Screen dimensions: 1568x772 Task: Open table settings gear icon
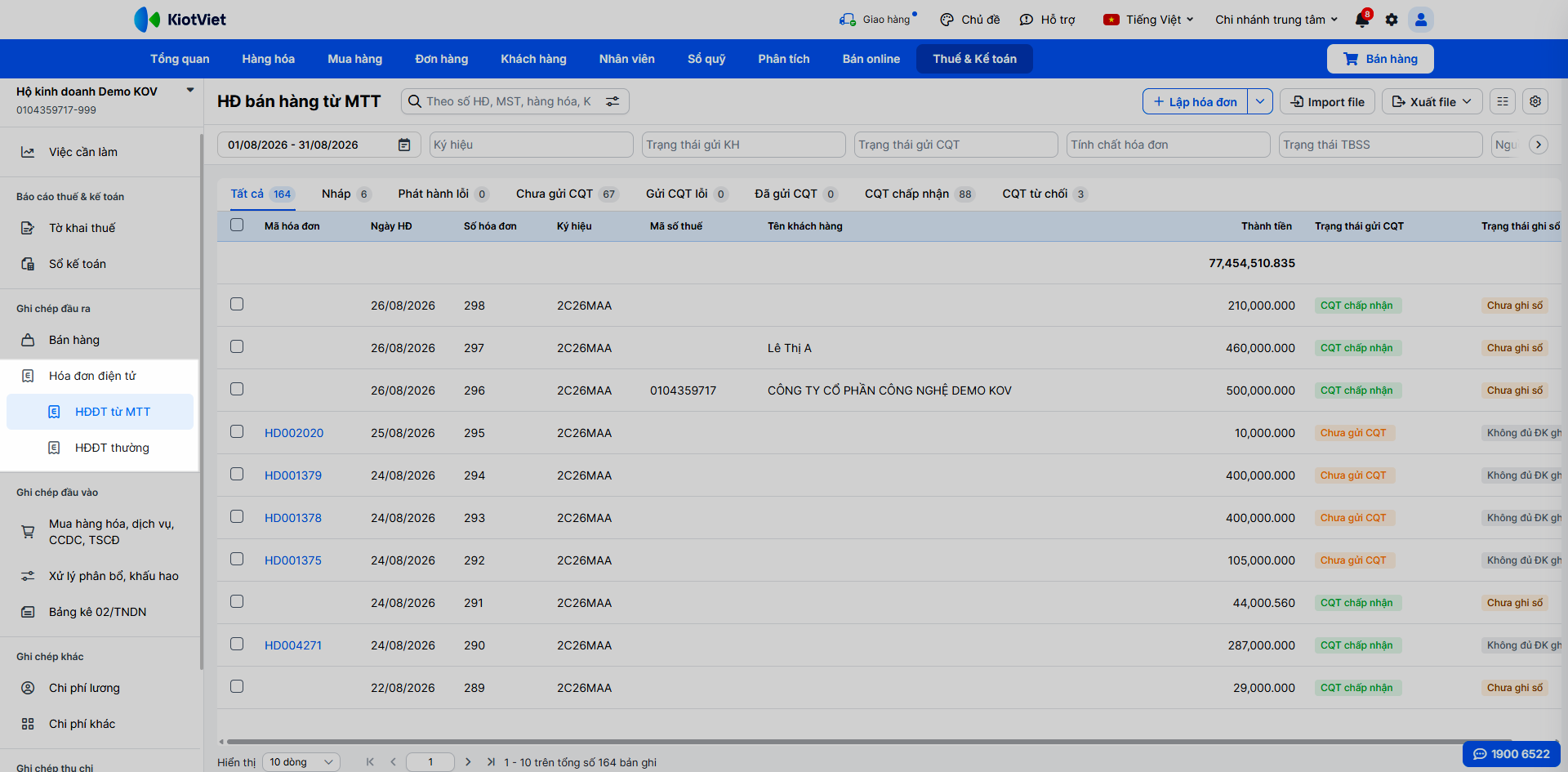(x=1535, y=101)
